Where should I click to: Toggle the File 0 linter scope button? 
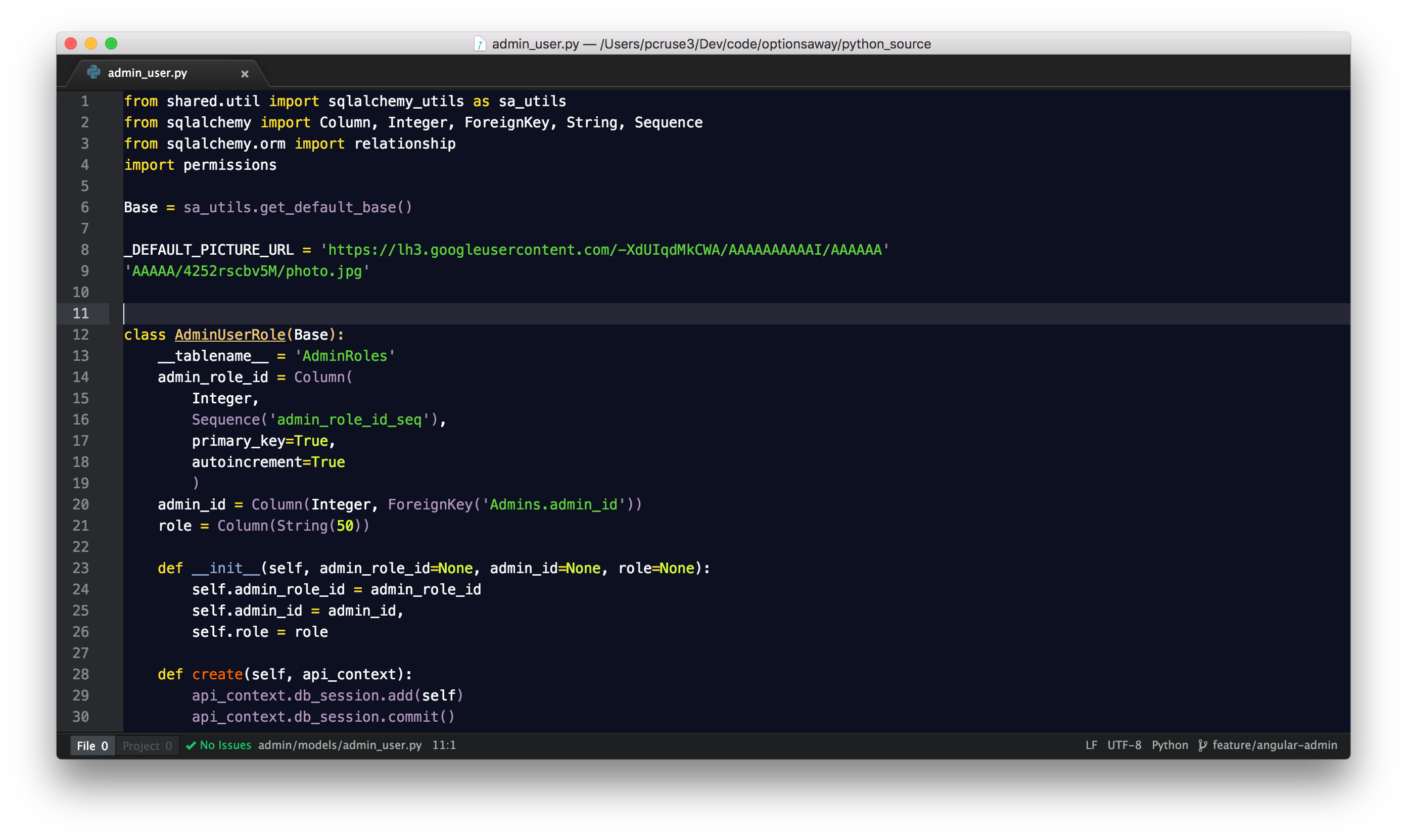click(92, 745)
